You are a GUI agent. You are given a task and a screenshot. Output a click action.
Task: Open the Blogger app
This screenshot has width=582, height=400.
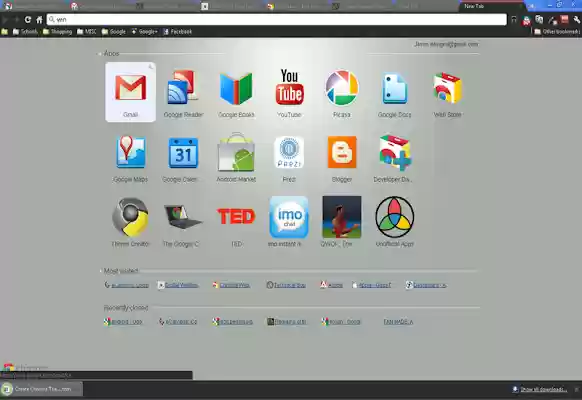click(341, 158)
